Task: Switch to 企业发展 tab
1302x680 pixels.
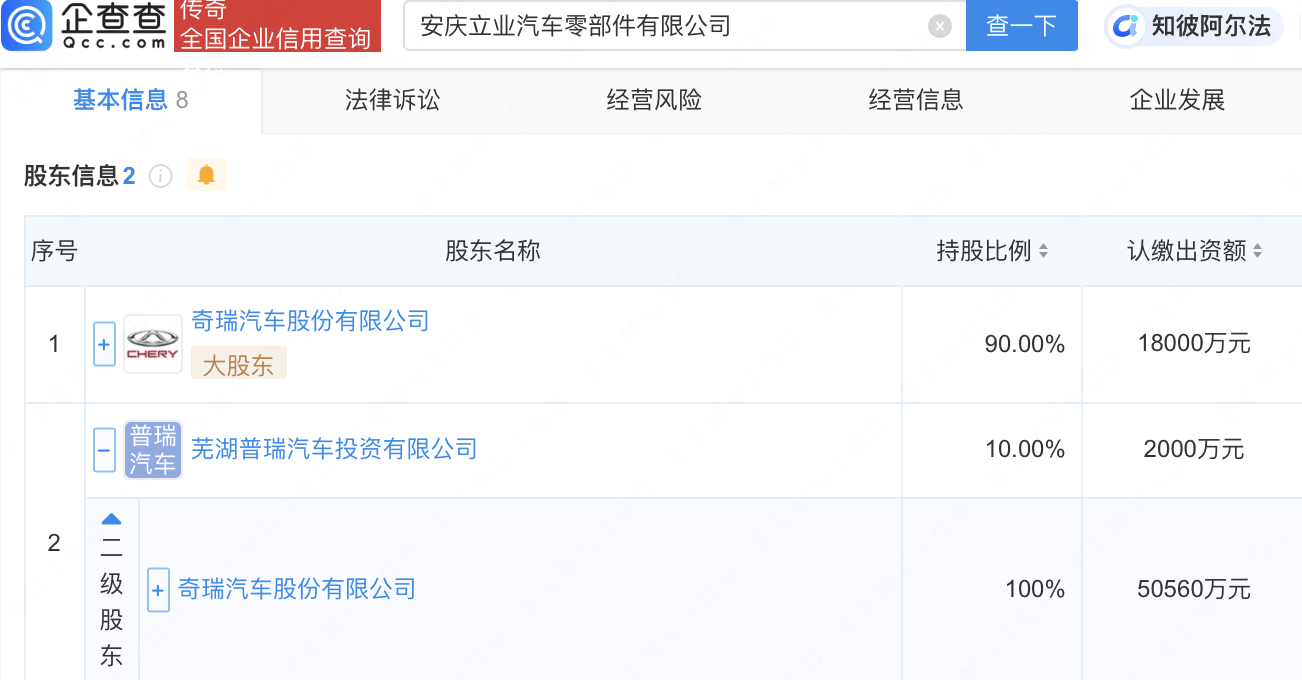Action: click(x=1178, y=100)
